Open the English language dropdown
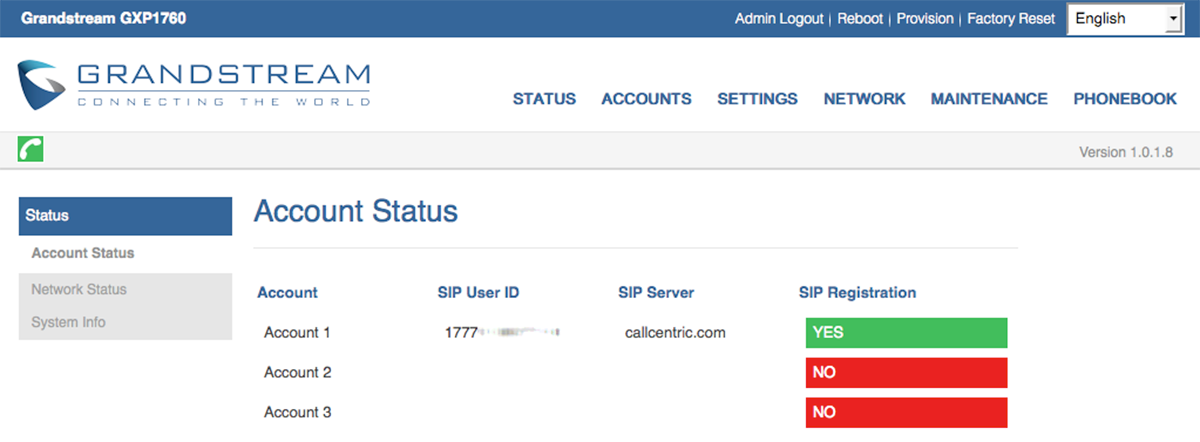1200x442 pixels. click(1125, 19)
